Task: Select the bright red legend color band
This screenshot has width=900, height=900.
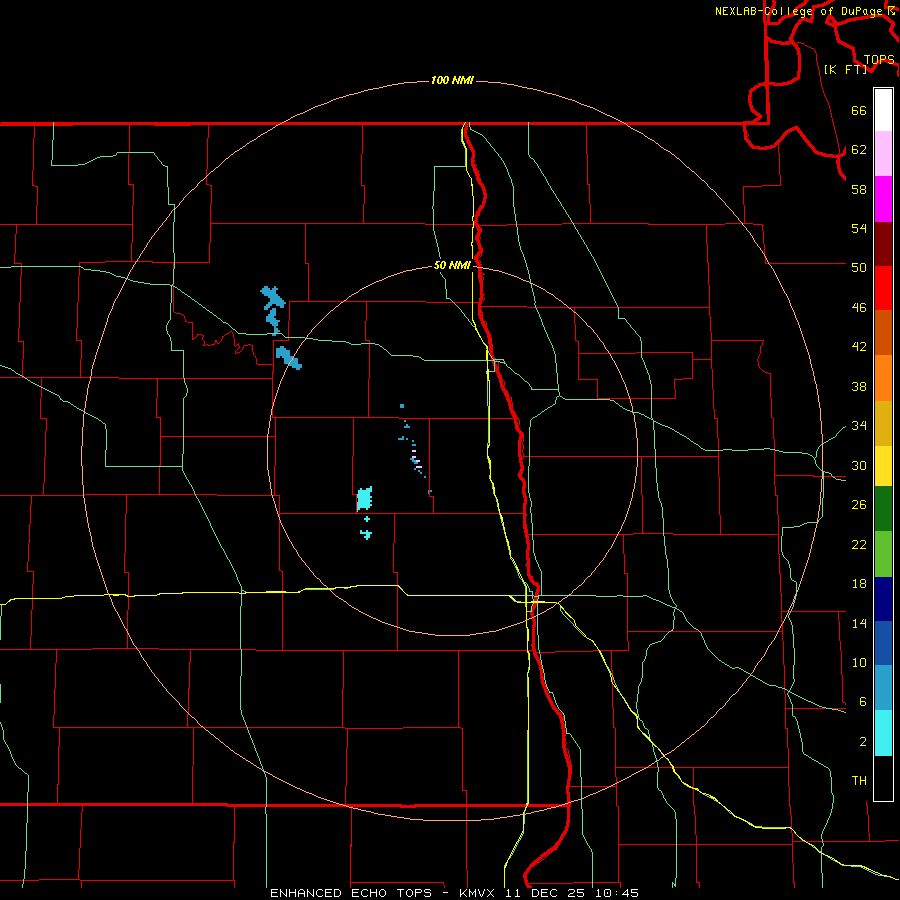Action: 883,288
